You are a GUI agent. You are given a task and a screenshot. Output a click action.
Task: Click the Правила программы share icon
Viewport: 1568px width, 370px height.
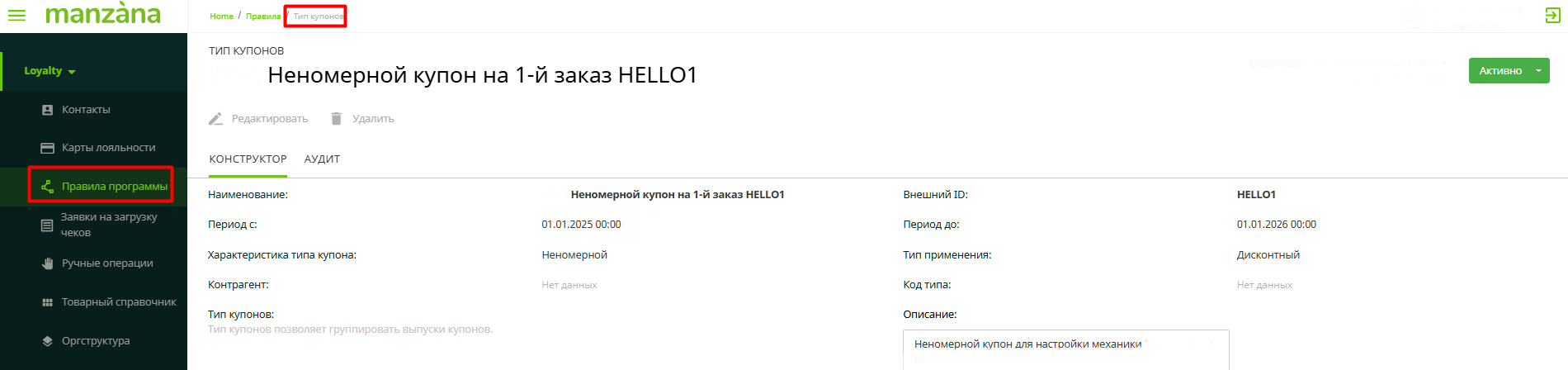click(x=47, y=187)
